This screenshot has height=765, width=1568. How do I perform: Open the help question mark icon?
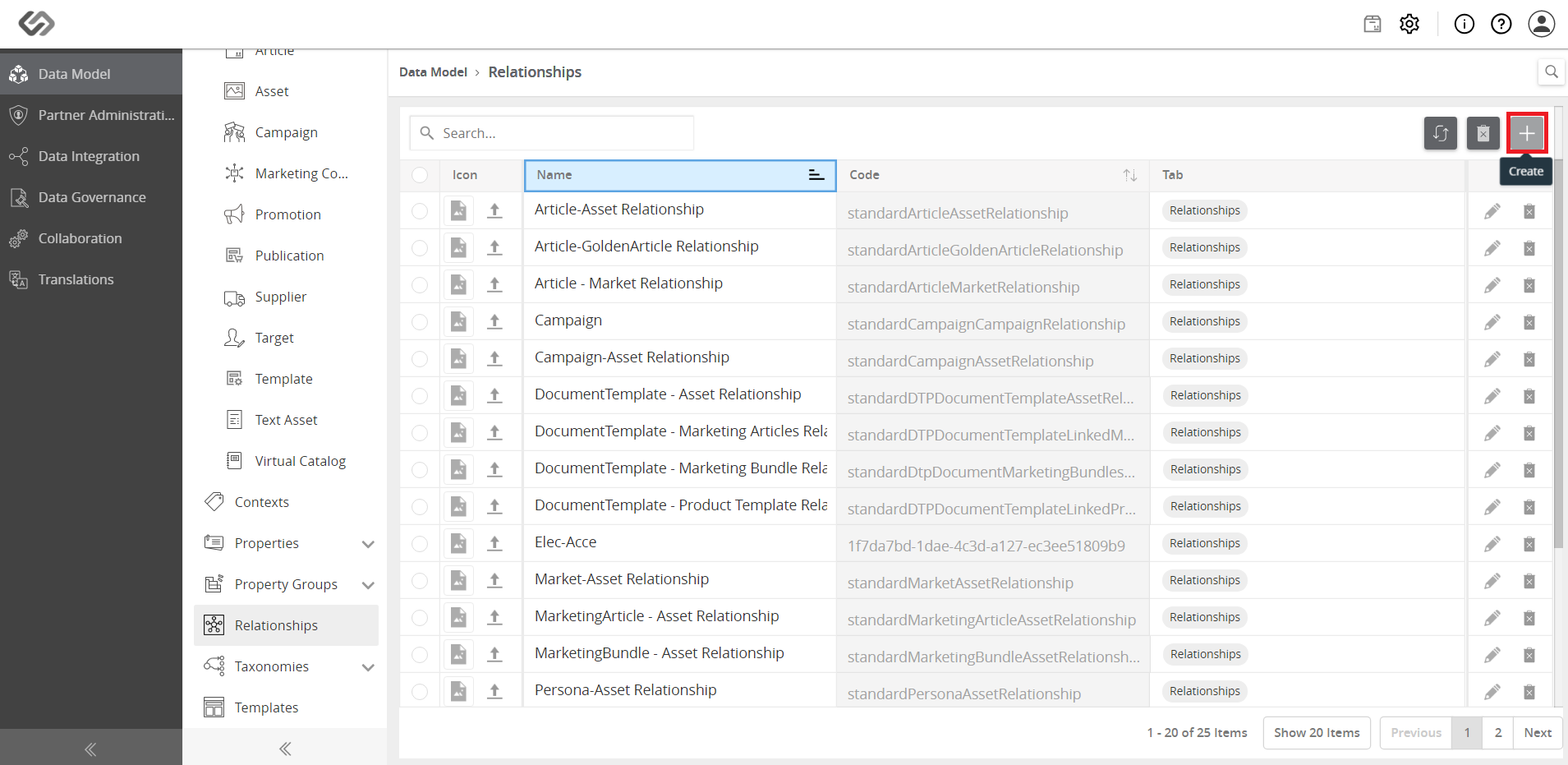click(x=1501, y=24)
